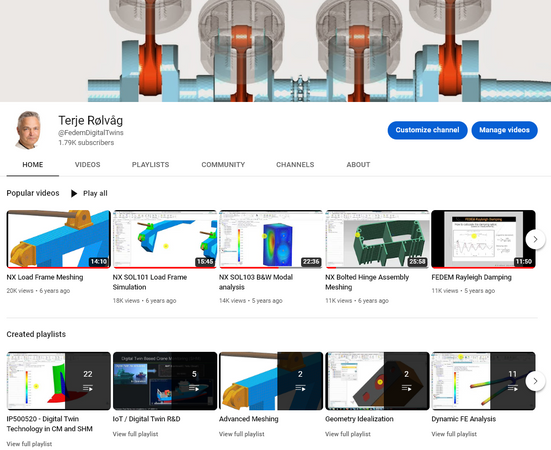Click the @FedemDigitalTwins channel handle
The image size is (551, 450).
91,132
